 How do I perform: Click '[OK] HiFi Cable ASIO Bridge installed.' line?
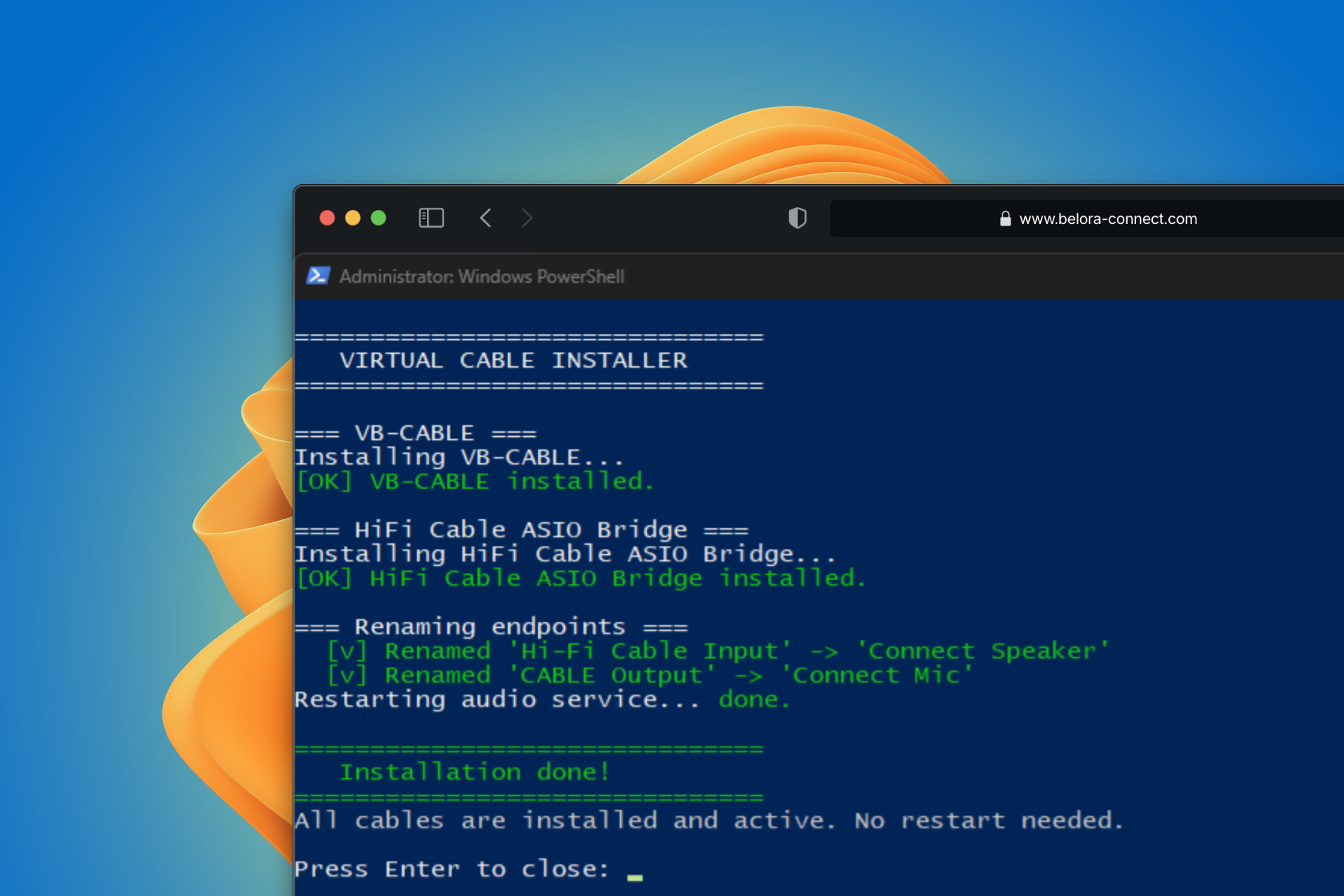(x=581, y=579)
